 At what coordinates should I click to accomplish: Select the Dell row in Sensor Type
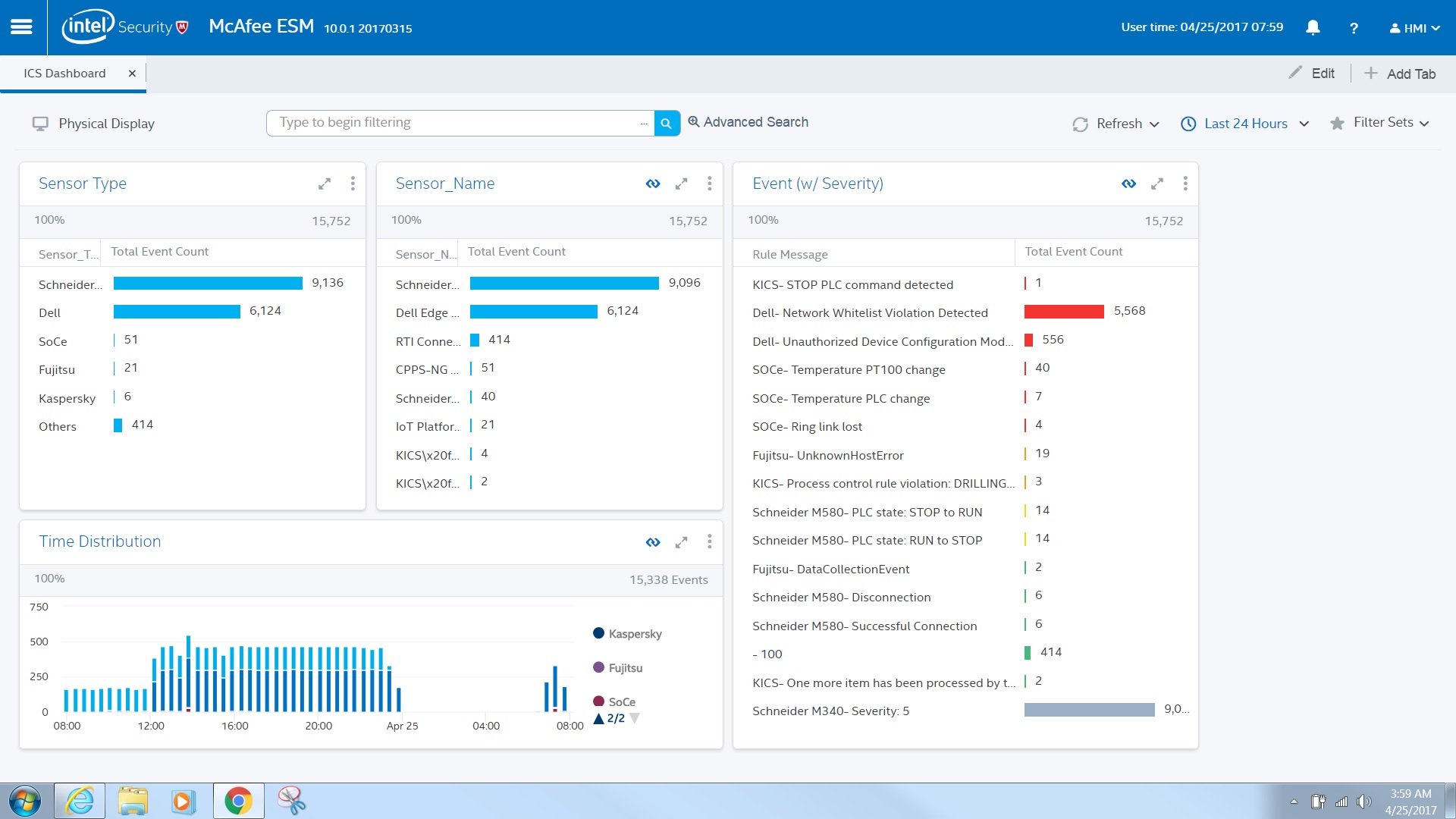tap(193, 312)
